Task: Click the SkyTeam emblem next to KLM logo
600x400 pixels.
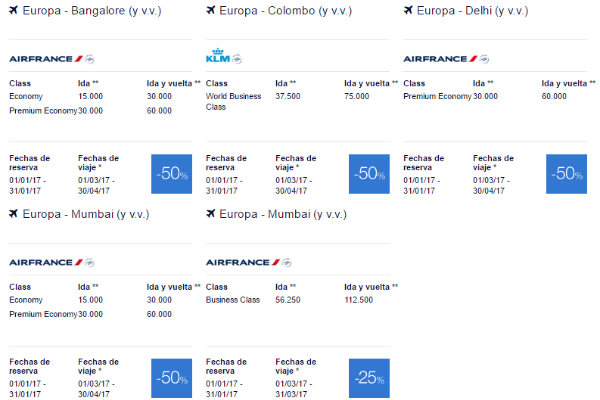Action: point(237,59)
